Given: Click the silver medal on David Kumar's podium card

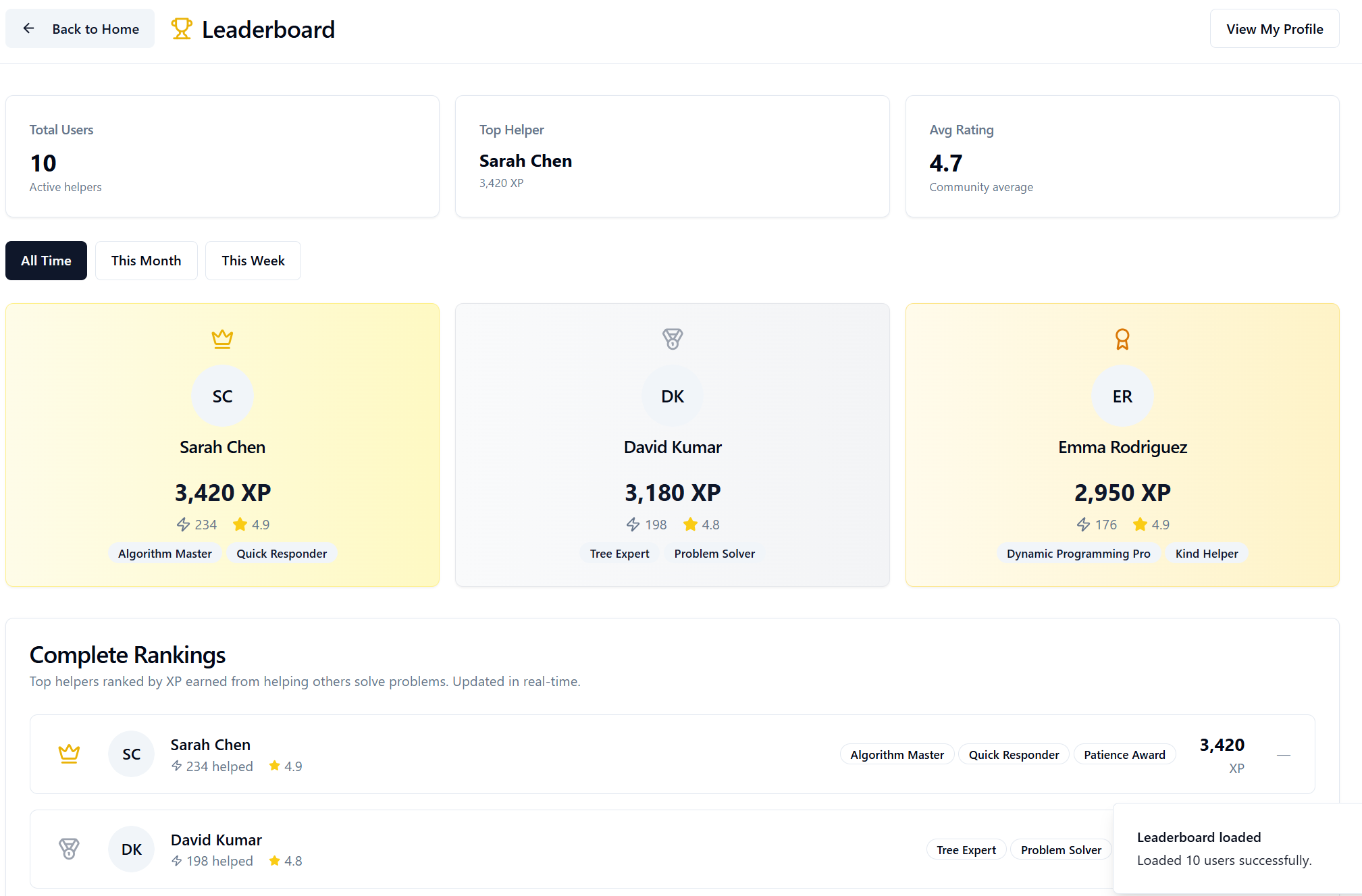Looking at the screenshot, I should 672,338.
